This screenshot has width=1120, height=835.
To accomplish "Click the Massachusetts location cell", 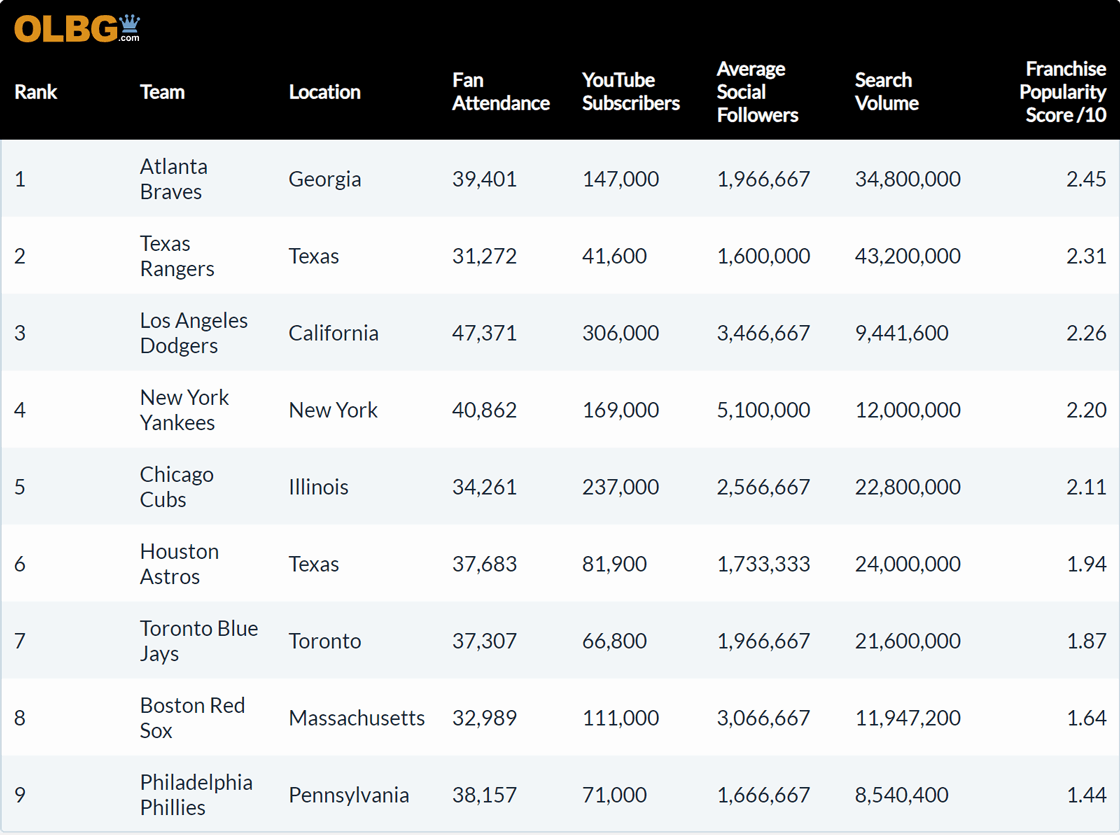I will coord(356,718).
